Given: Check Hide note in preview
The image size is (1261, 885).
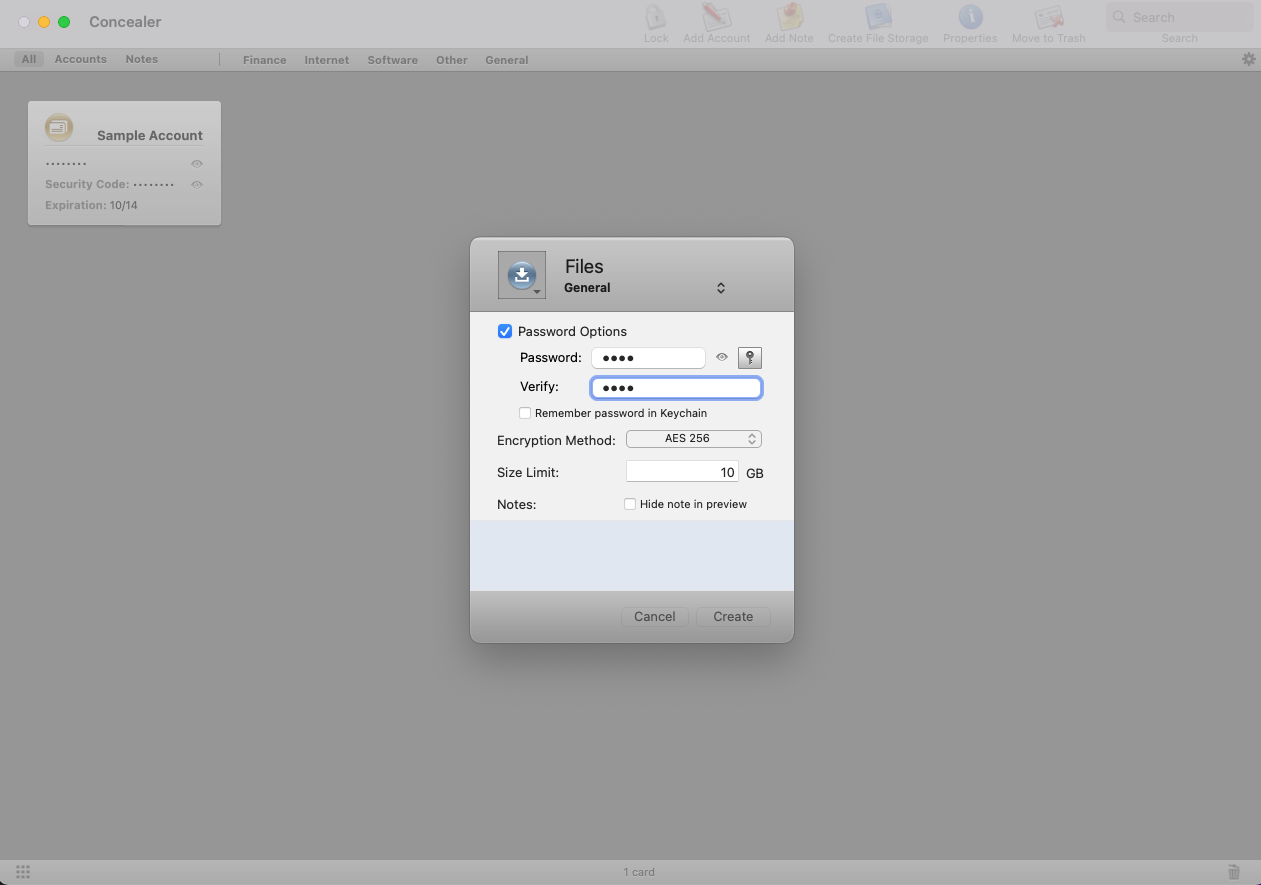Looking at the screenshot, I should tap(630, 504).
